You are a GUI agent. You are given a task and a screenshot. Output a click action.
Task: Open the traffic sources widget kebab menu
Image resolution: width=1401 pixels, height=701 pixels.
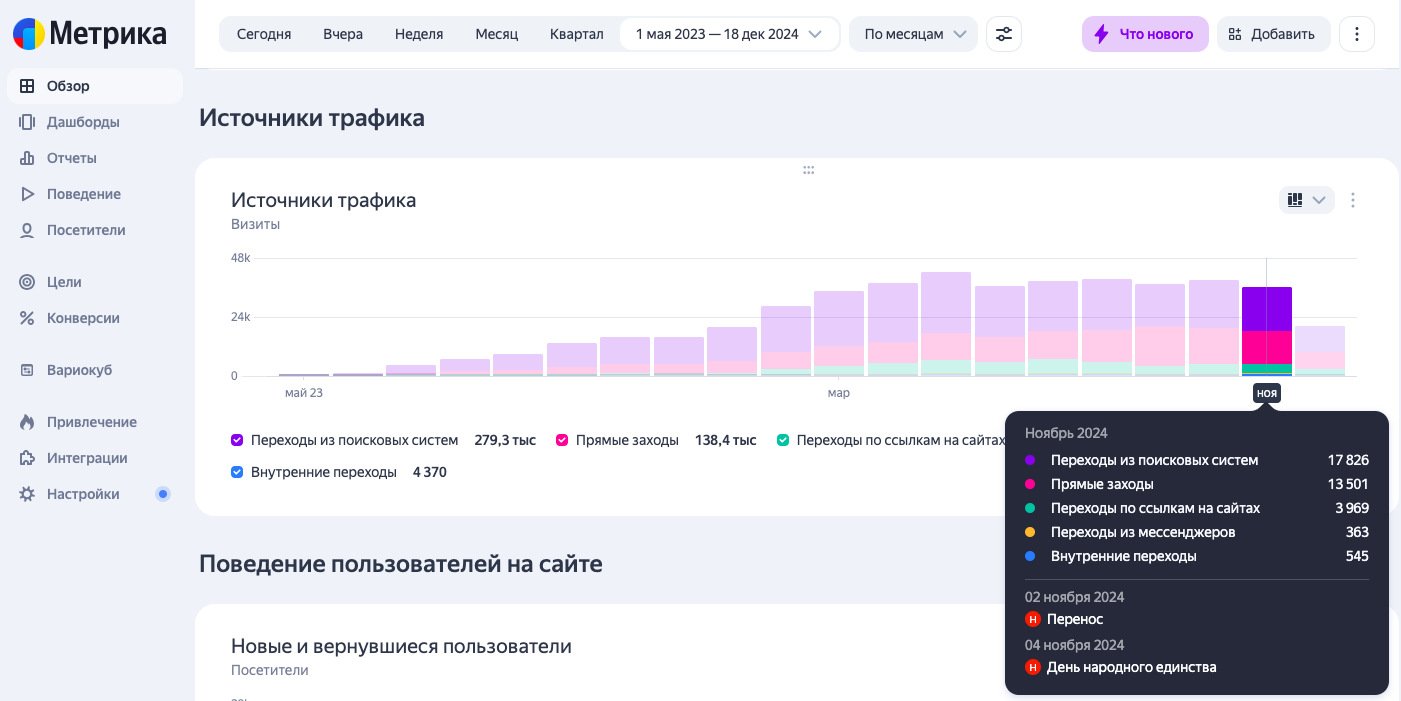point(1353,200)
